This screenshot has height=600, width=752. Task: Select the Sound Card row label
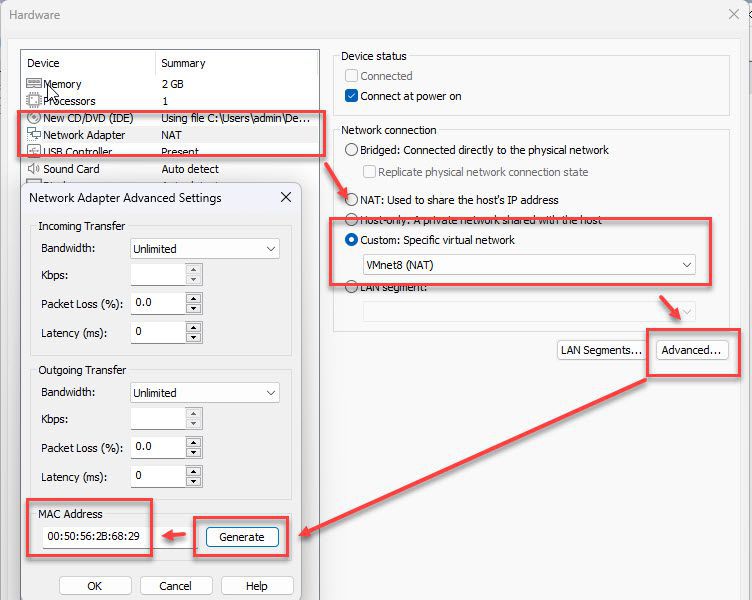pyautogui.click(x=71, y=169)
